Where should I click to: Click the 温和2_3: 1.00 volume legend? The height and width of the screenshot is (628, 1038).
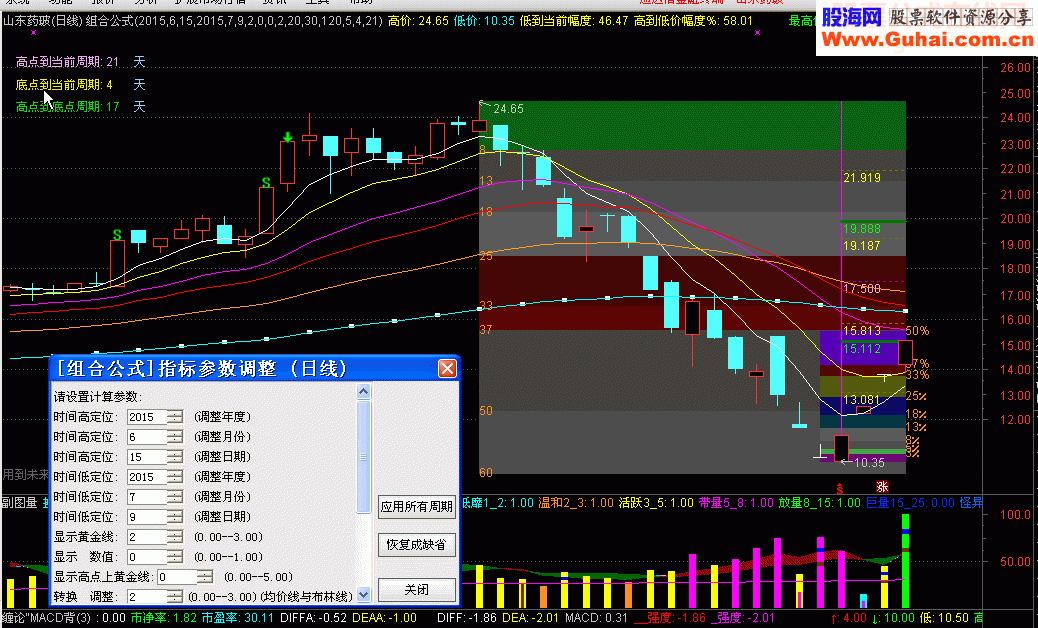pyautogui.click(x=576, y=503)
